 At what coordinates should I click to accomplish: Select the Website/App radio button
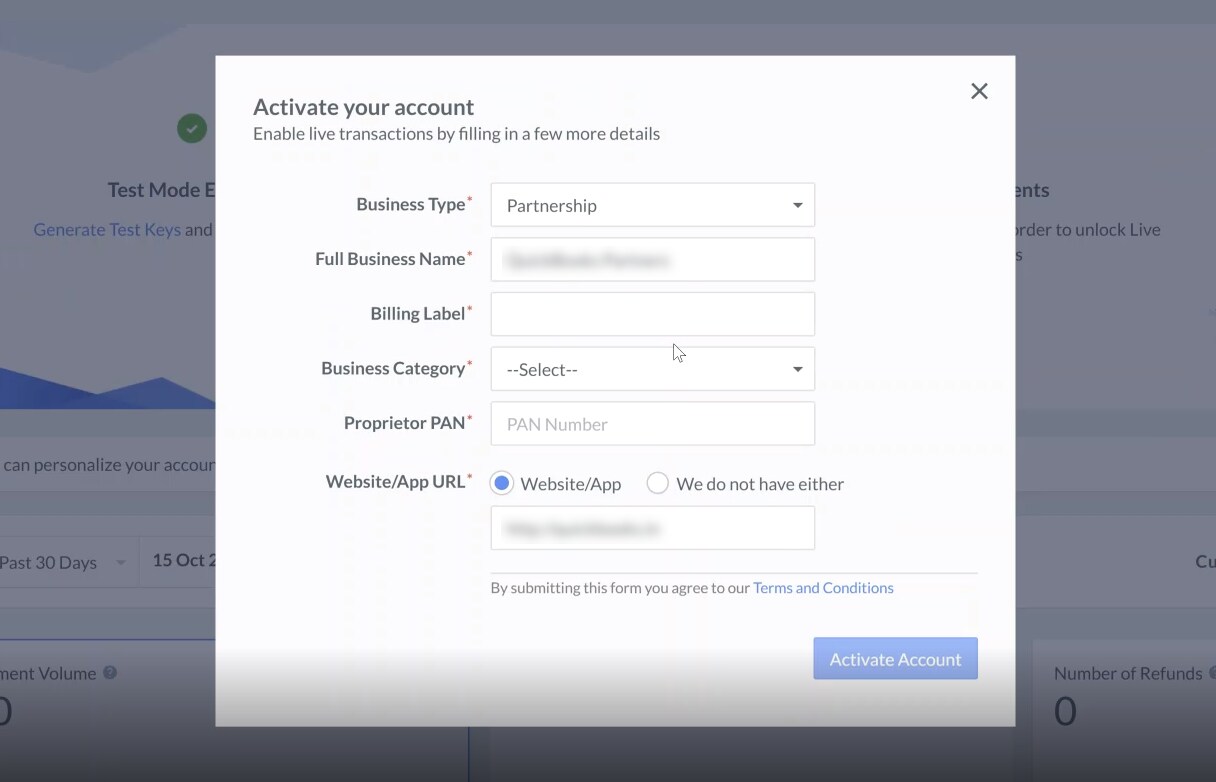pyautogui.click(x=501, y=483)
